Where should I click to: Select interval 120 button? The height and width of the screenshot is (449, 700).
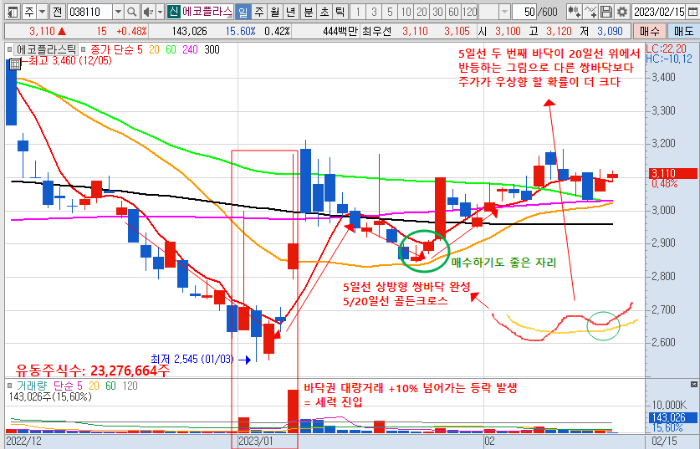(x=470, y=12)
